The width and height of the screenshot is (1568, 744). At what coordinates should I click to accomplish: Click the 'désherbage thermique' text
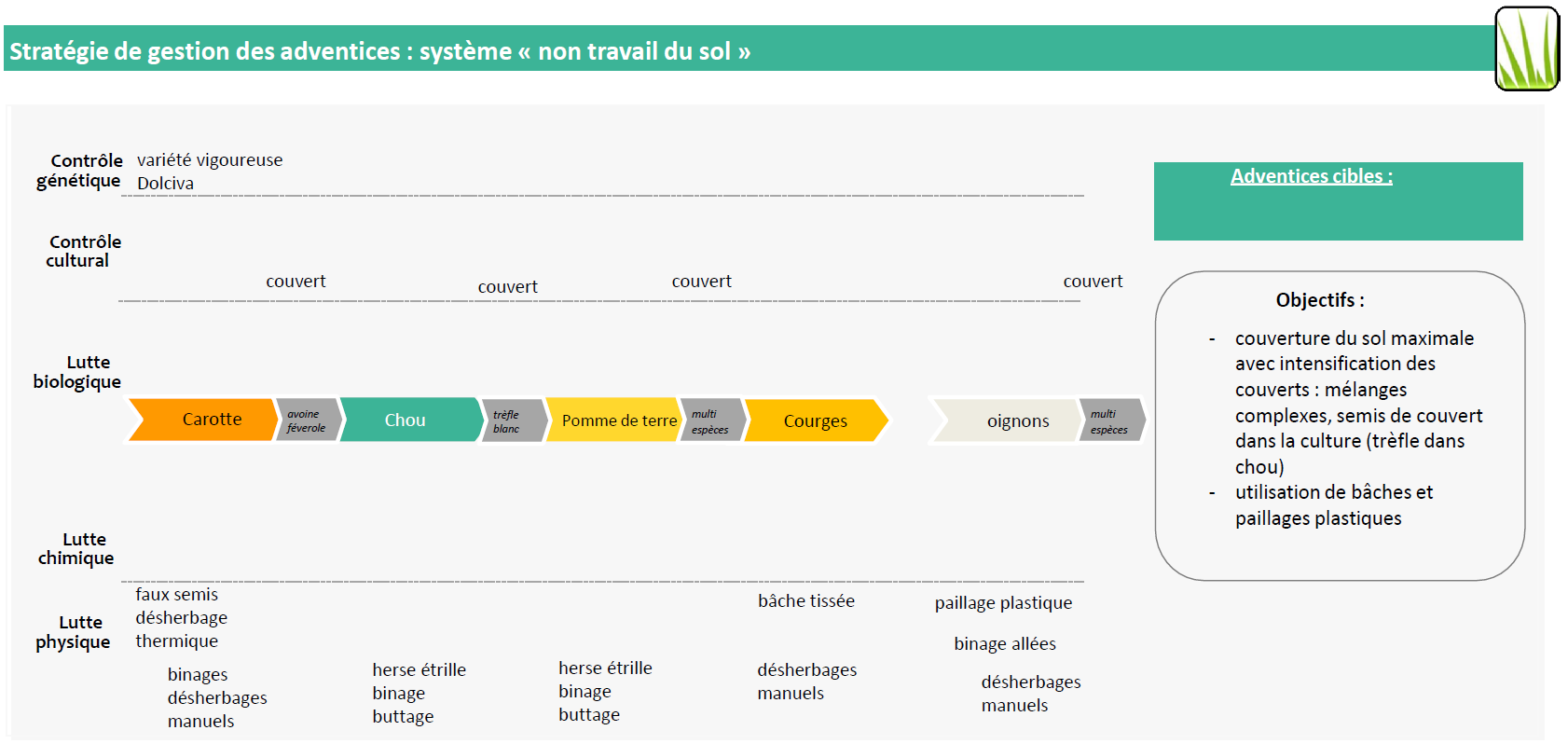[x=181, y=629]
